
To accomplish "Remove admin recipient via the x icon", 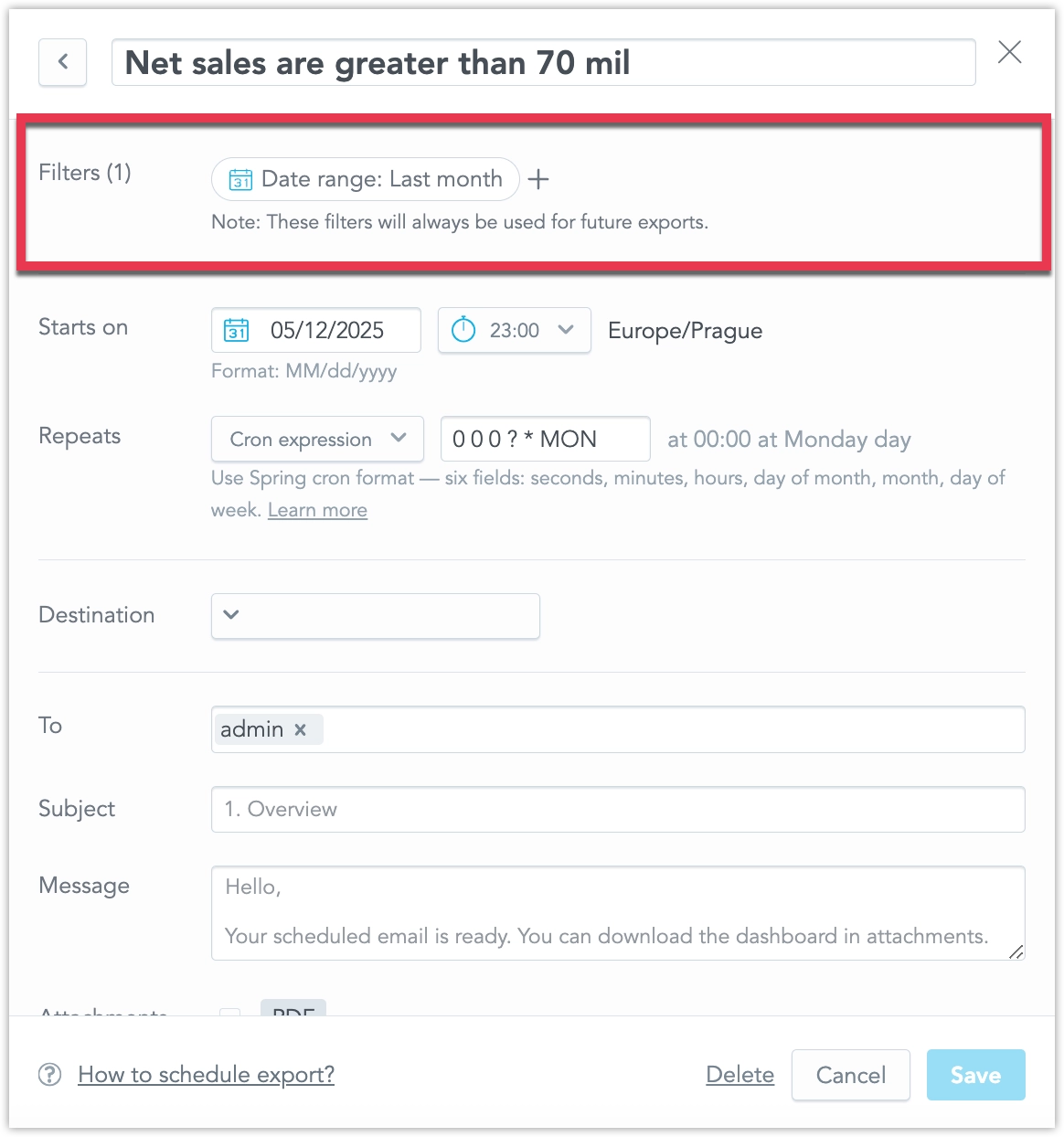I will 301,729.
